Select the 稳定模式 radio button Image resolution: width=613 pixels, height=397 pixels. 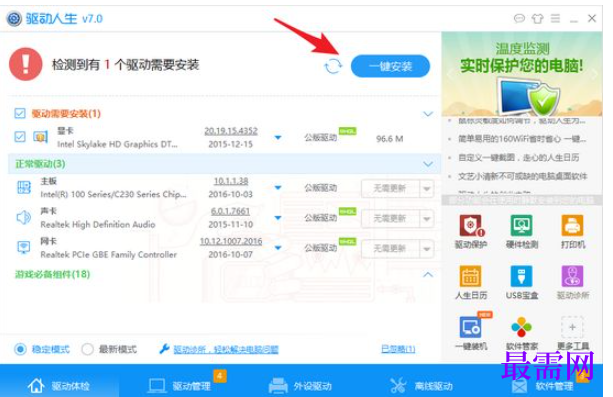[20, 349]
